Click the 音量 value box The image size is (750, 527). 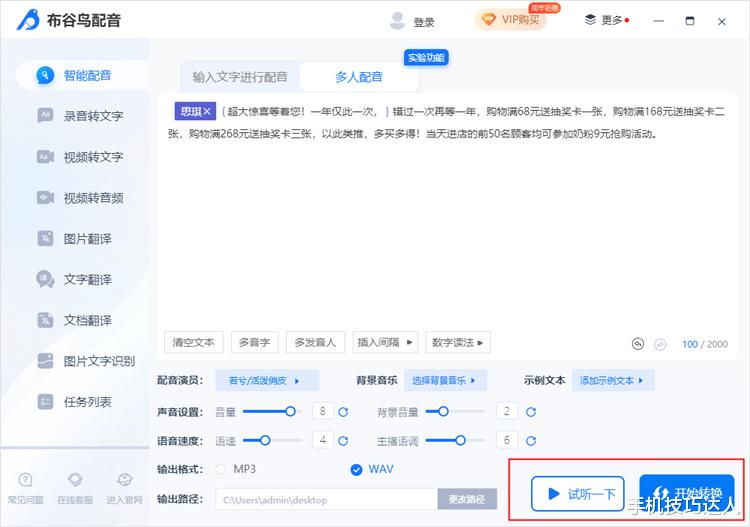[323, 411]
